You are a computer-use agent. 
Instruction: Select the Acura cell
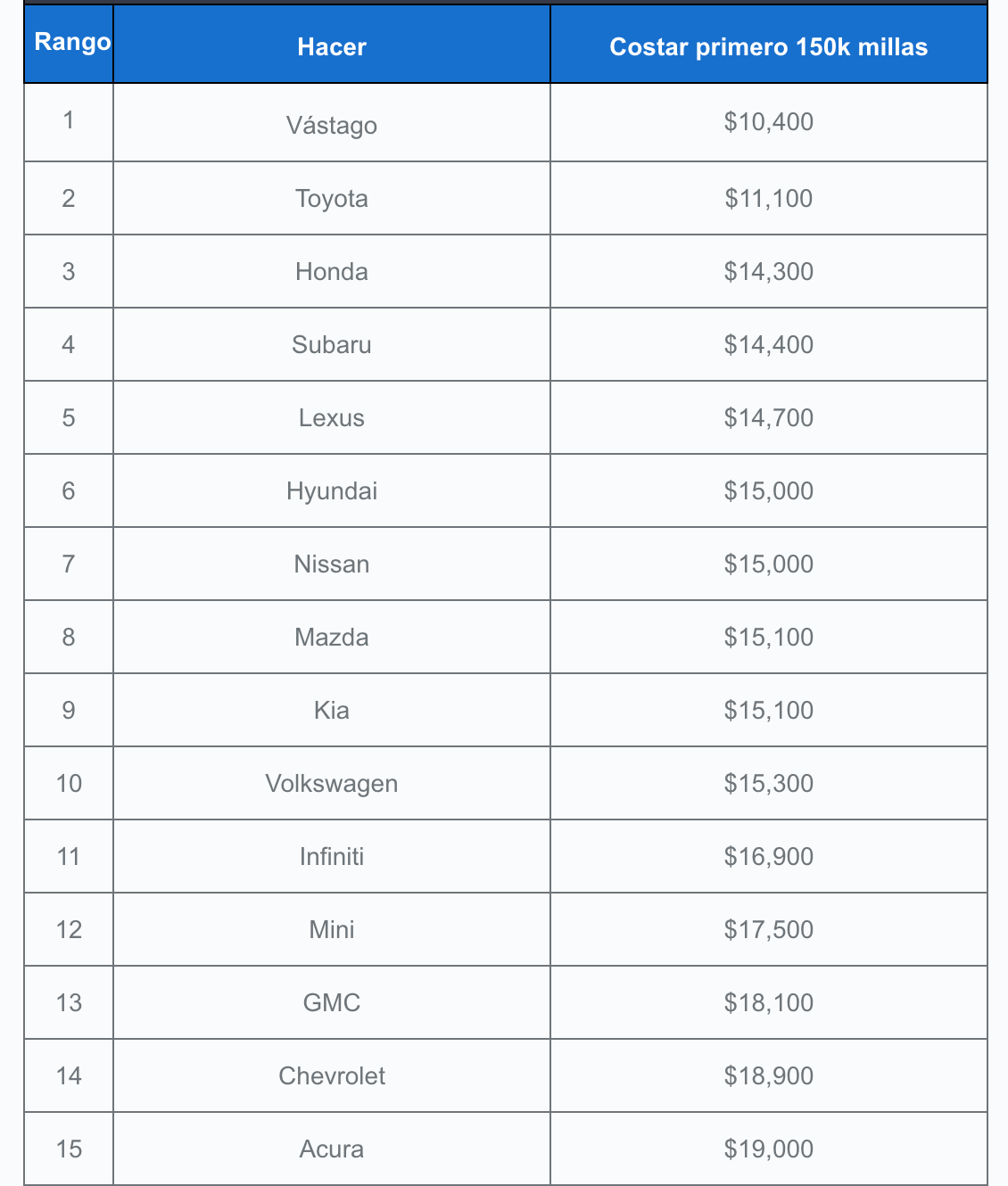pos(332,1149)
